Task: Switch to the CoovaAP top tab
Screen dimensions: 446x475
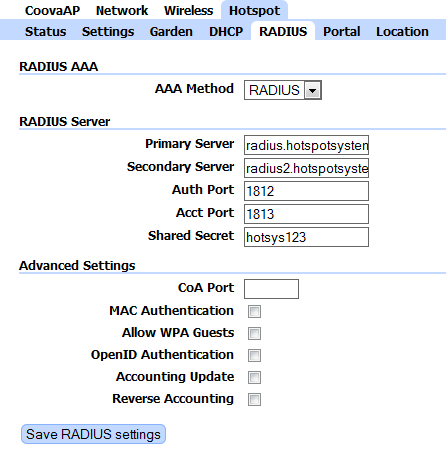Action: (x=52, y=11)
